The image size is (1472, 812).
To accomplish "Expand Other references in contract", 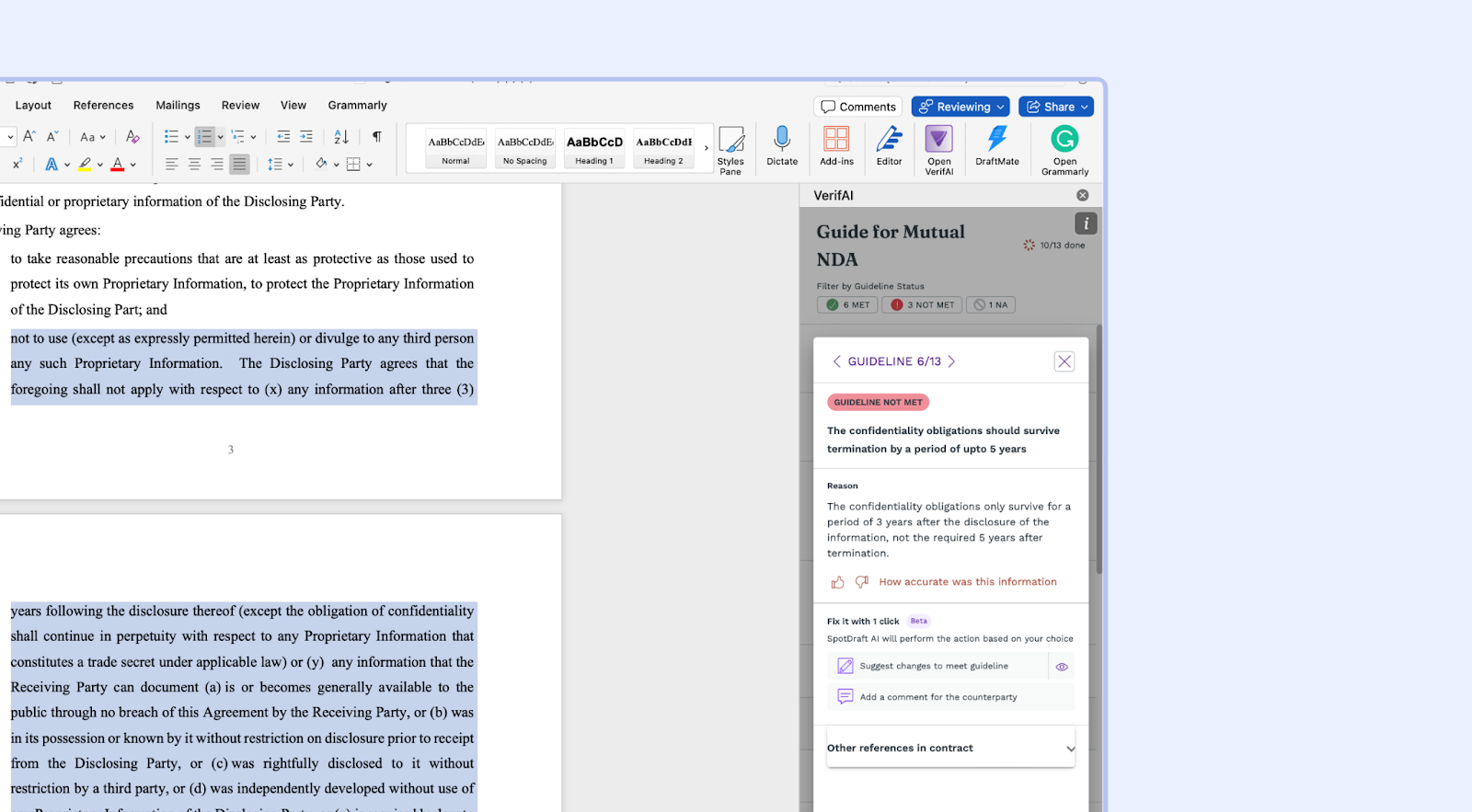I will click(950, 748).
